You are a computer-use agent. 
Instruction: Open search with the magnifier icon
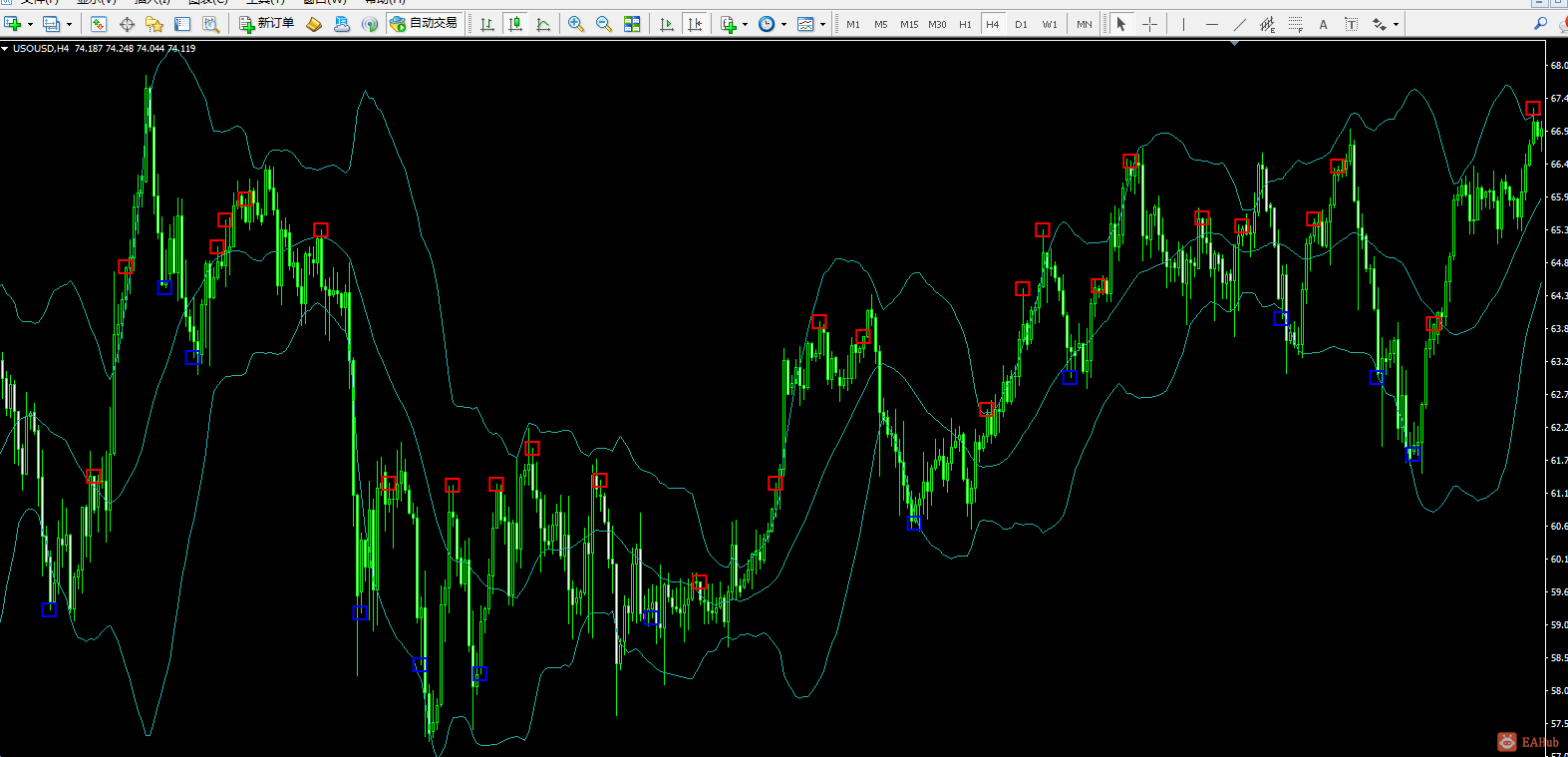1540,24
